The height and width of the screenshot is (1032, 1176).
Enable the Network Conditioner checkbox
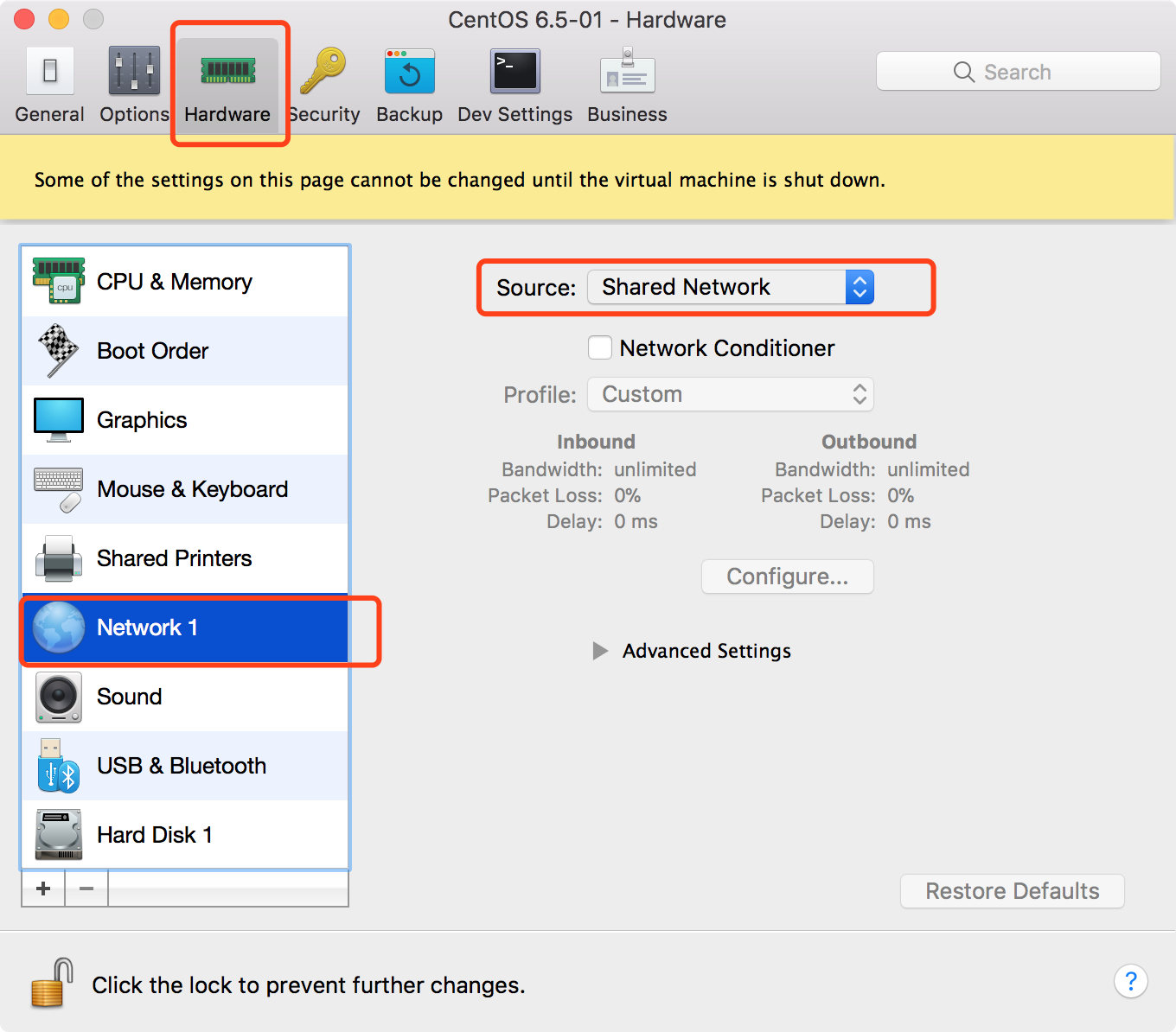600,347
